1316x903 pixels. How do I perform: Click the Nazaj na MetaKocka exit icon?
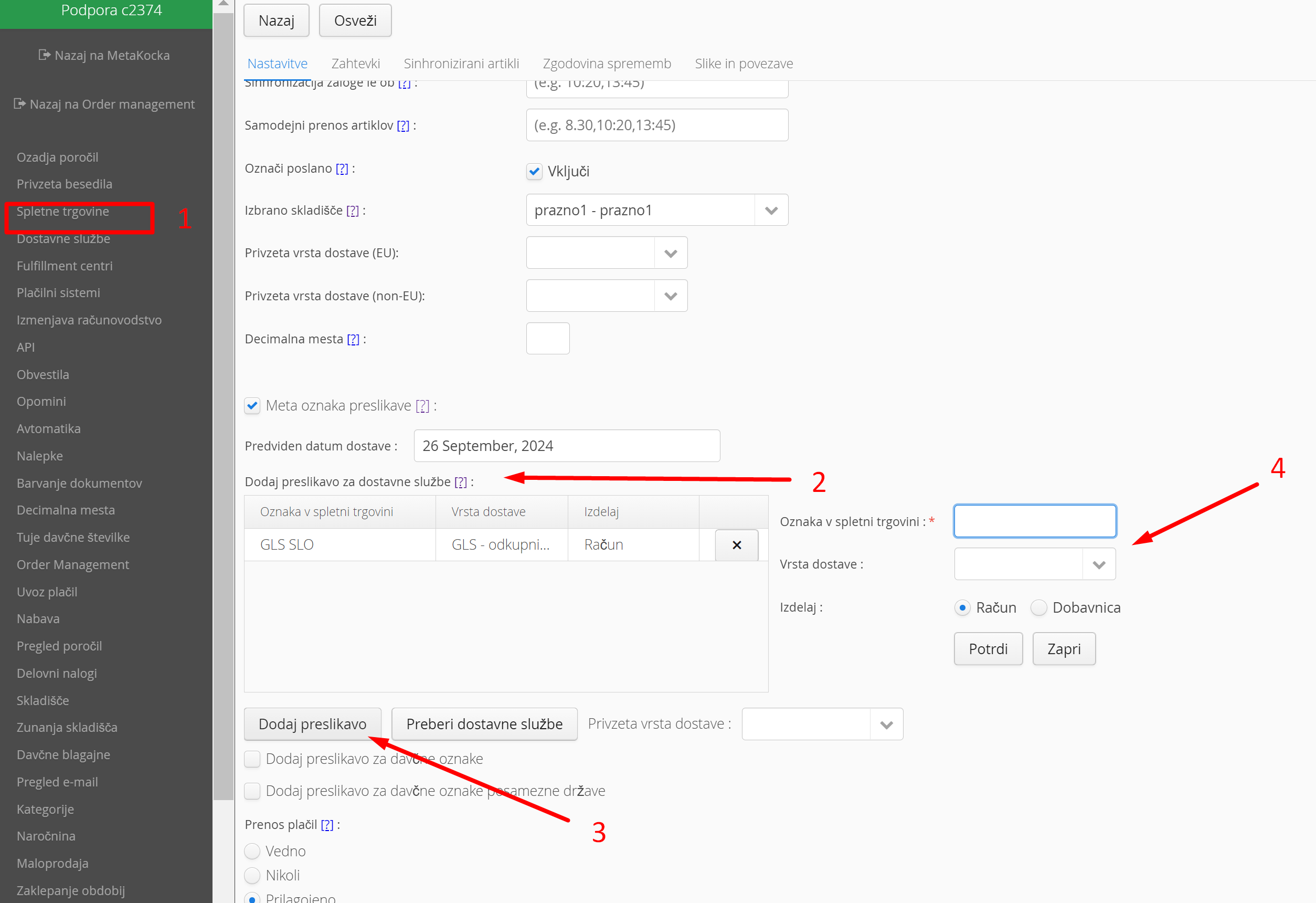(44, 55)
